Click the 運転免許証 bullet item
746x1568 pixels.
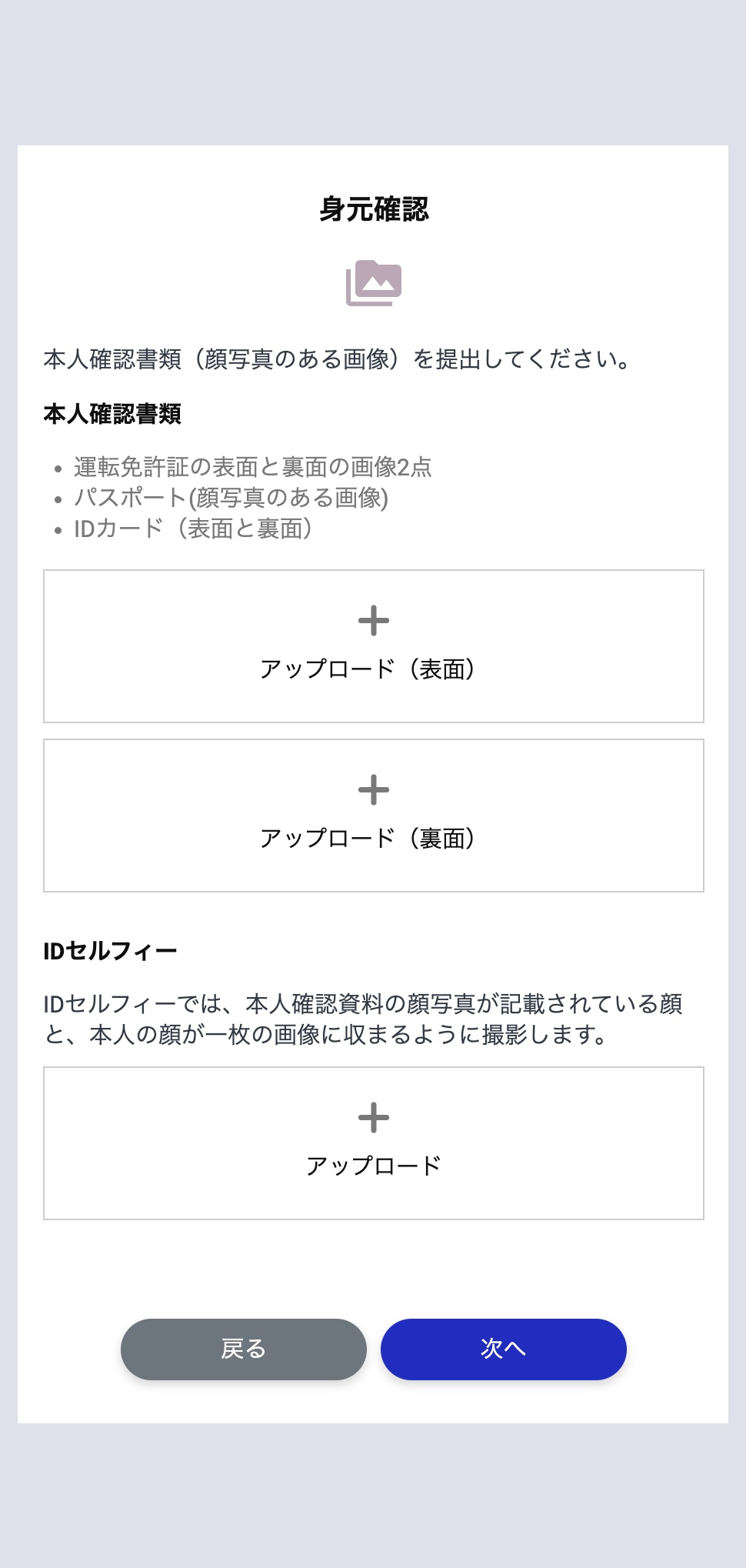[252, 467]
